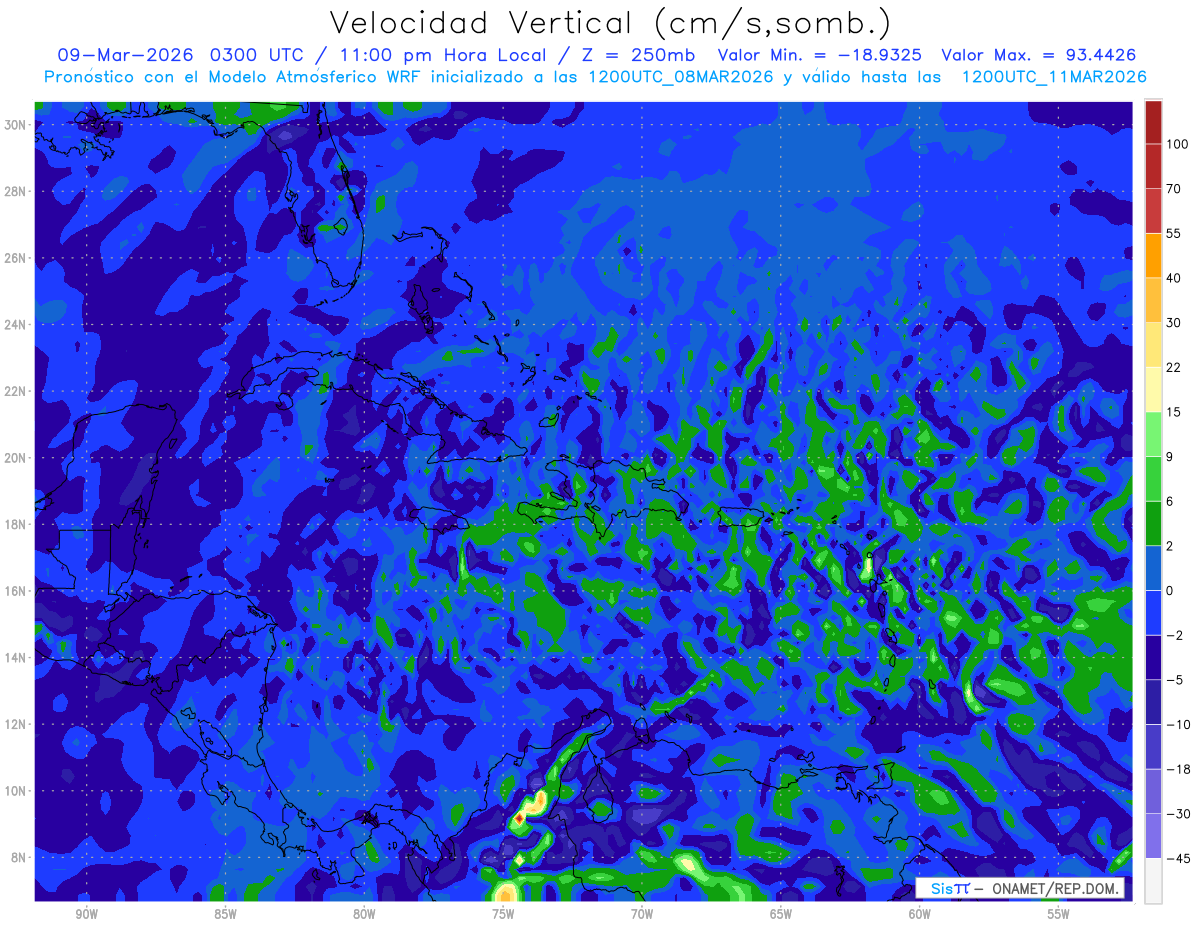The image size is (1200, 927).
Task: Click the '26N' latitude axis label
Action: (15, 258)
